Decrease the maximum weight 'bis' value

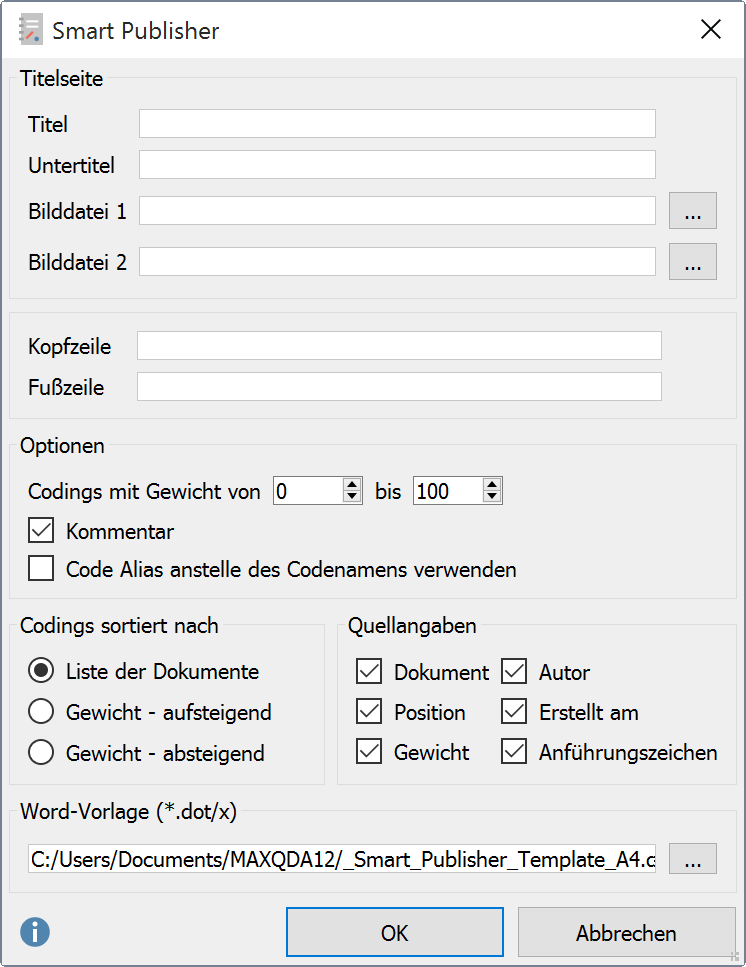(x=492, y=497)
